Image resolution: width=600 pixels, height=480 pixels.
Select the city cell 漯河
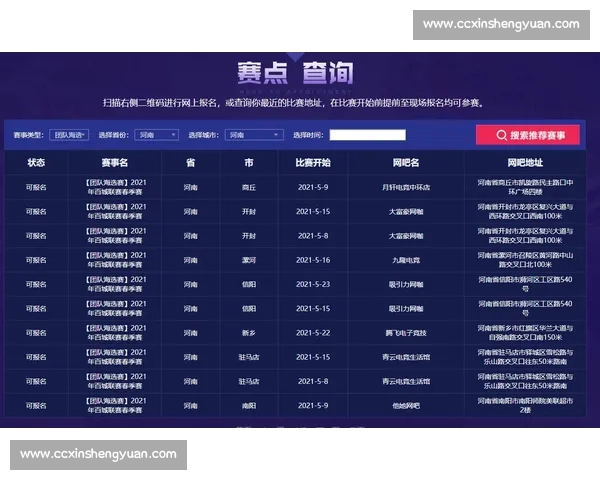(249, 260)
